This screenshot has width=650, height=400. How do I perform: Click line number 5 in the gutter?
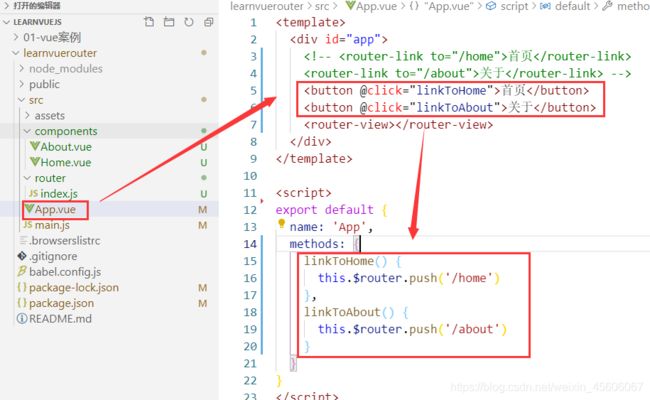pyautogui.click(x=253, y=90)
